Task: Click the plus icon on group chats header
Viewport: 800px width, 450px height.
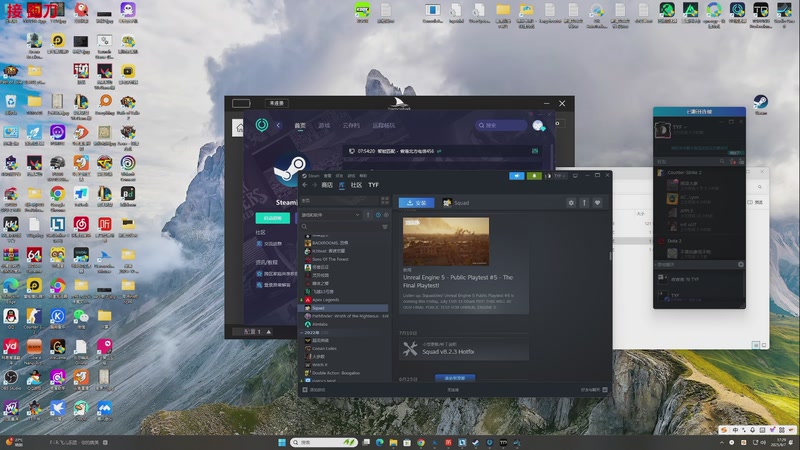Action: tap(741, 264)
